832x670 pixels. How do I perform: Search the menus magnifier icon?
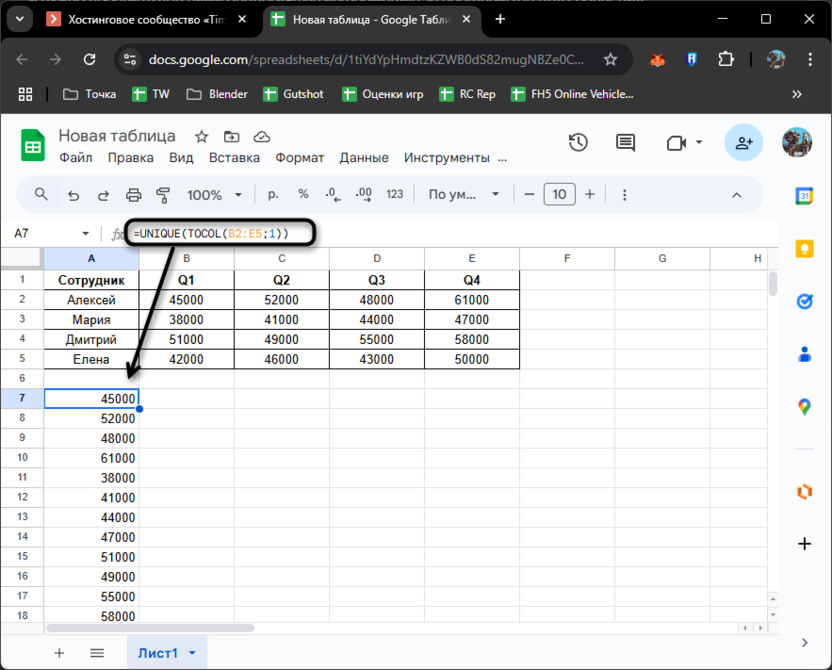coord(41,195)
